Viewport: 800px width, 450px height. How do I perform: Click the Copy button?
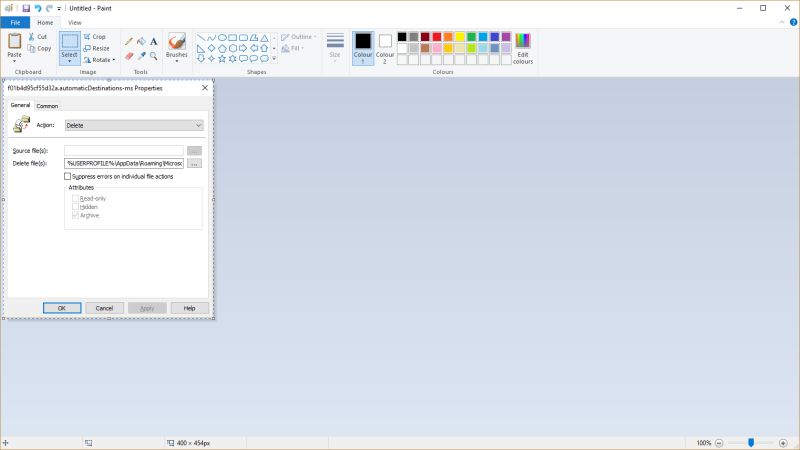pos(39,48)
